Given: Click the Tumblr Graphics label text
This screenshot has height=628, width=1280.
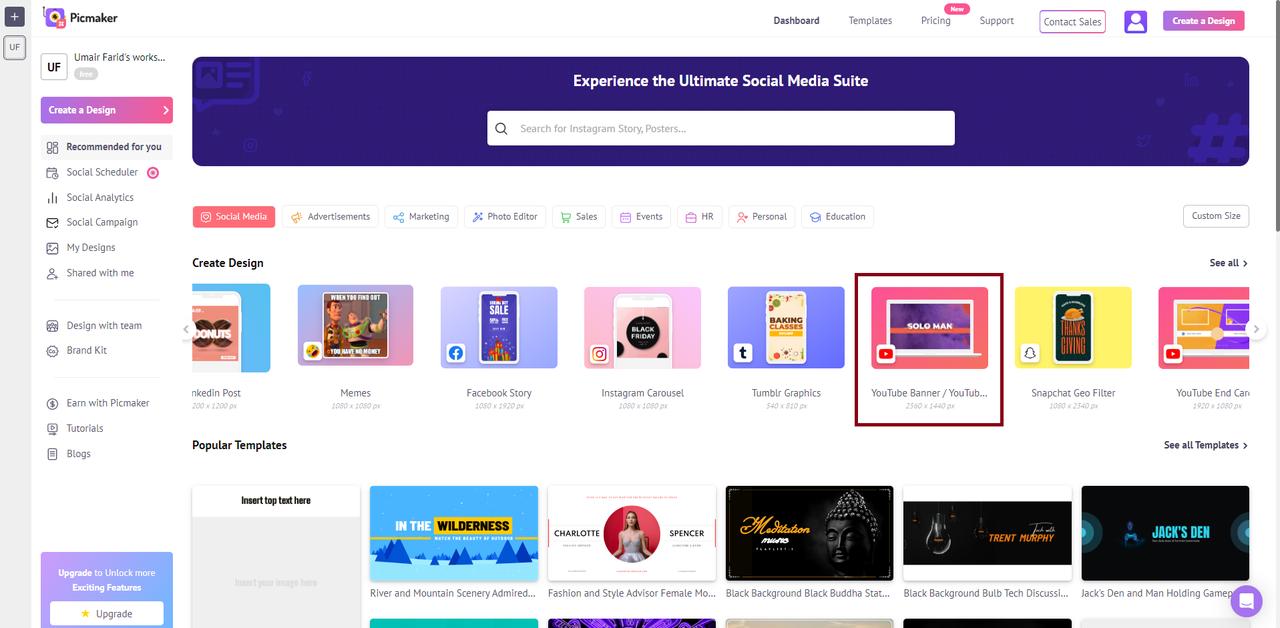Looking at the screenshot, I should click(x=786, y=393).
